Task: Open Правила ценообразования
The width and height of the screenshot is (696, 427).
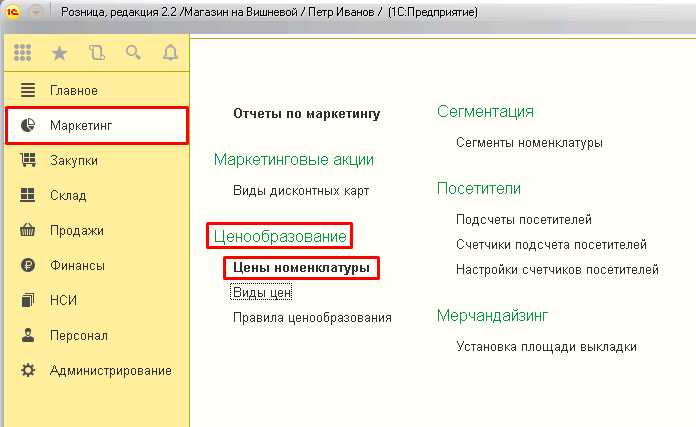Action: pyautogui.click(x=312, y=318)
